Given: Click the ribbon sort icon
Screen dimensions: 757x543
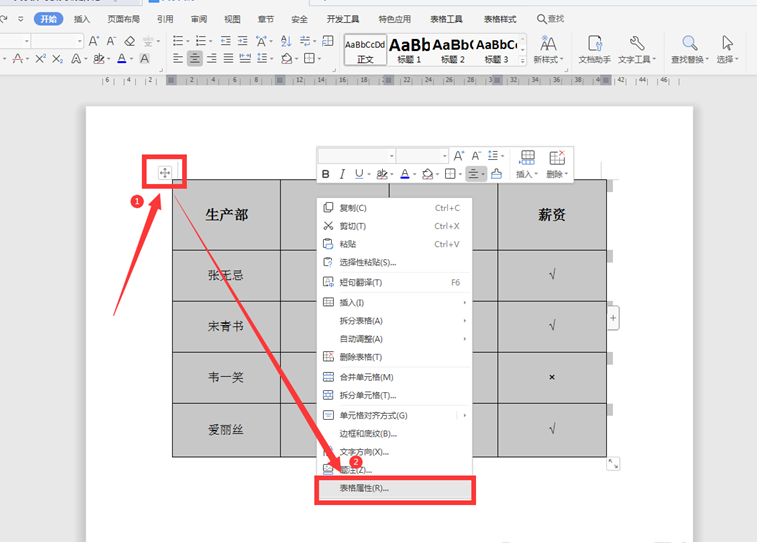Looking at the screenshot, I should pyautogui.click(x=286, y=41).
